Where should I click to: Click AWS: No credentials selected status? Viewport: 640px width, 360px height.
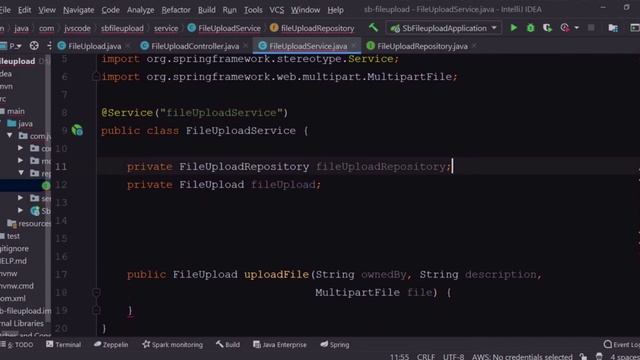(522, 356)
